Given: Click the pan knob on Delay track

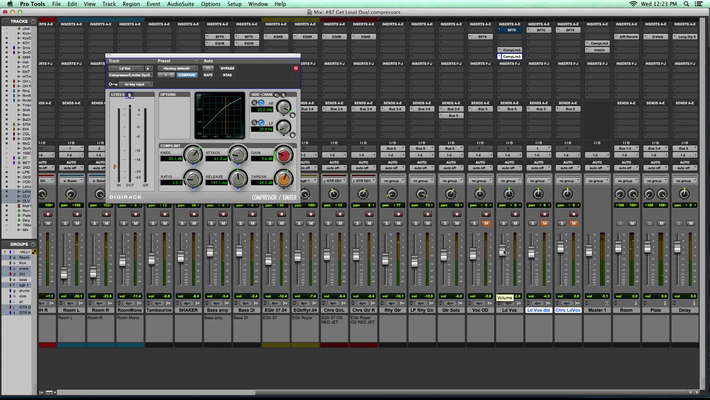Looking at the screenshot, I should coord(684,194).
